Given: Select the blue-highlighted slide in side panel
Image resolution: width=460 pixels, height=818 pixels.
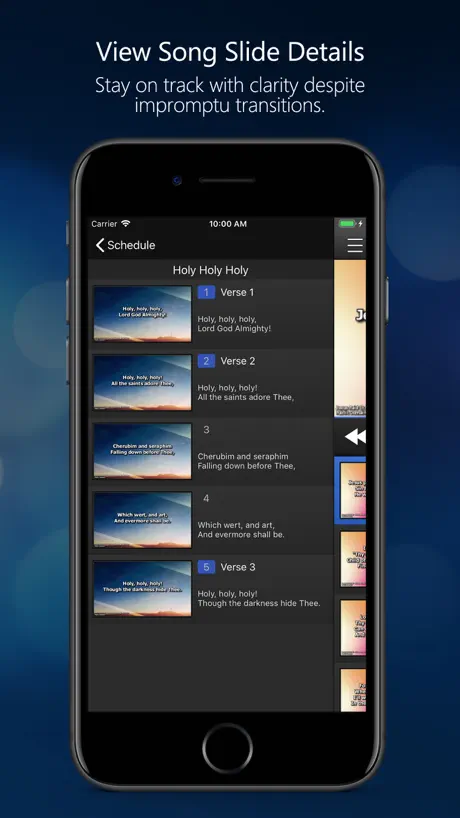Looking at the screenshot, I should pos(350,490).
